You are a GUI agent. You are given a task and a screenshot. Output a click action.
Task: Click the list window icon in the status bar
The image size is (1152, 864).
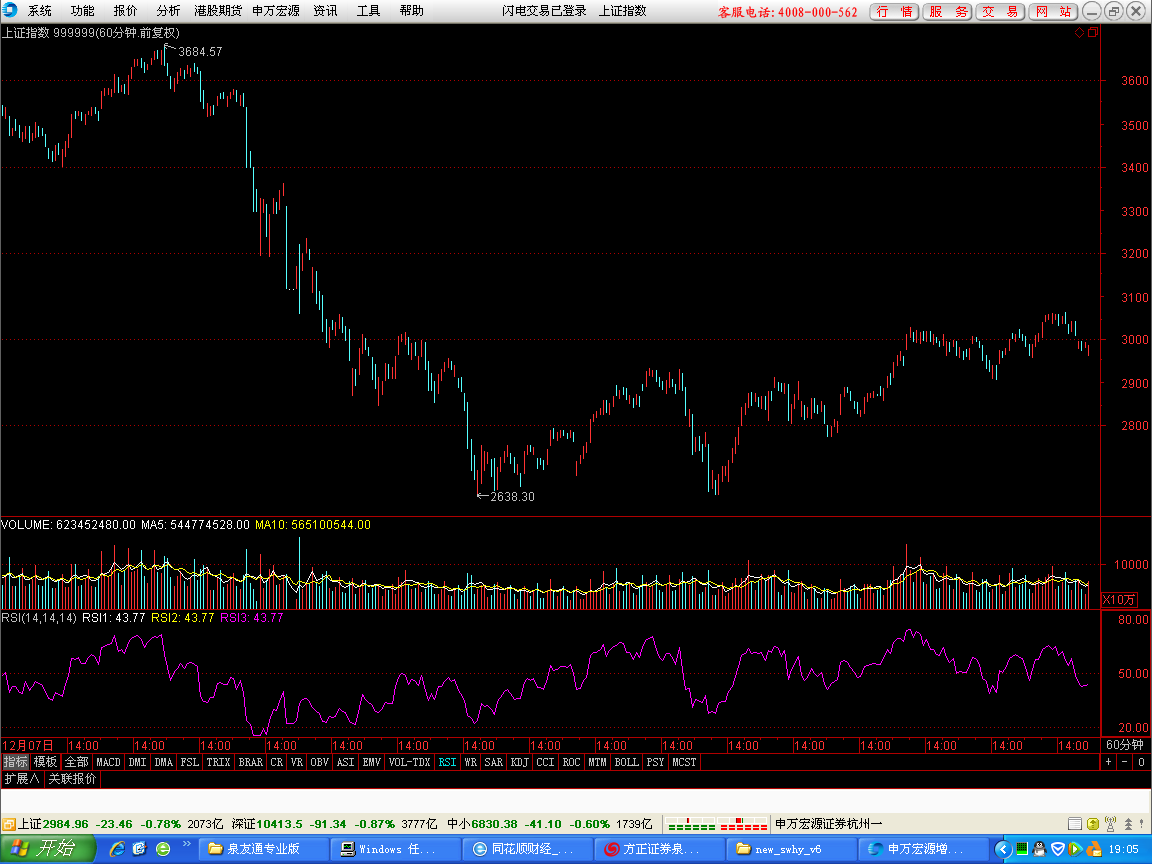coord(1075,824)
